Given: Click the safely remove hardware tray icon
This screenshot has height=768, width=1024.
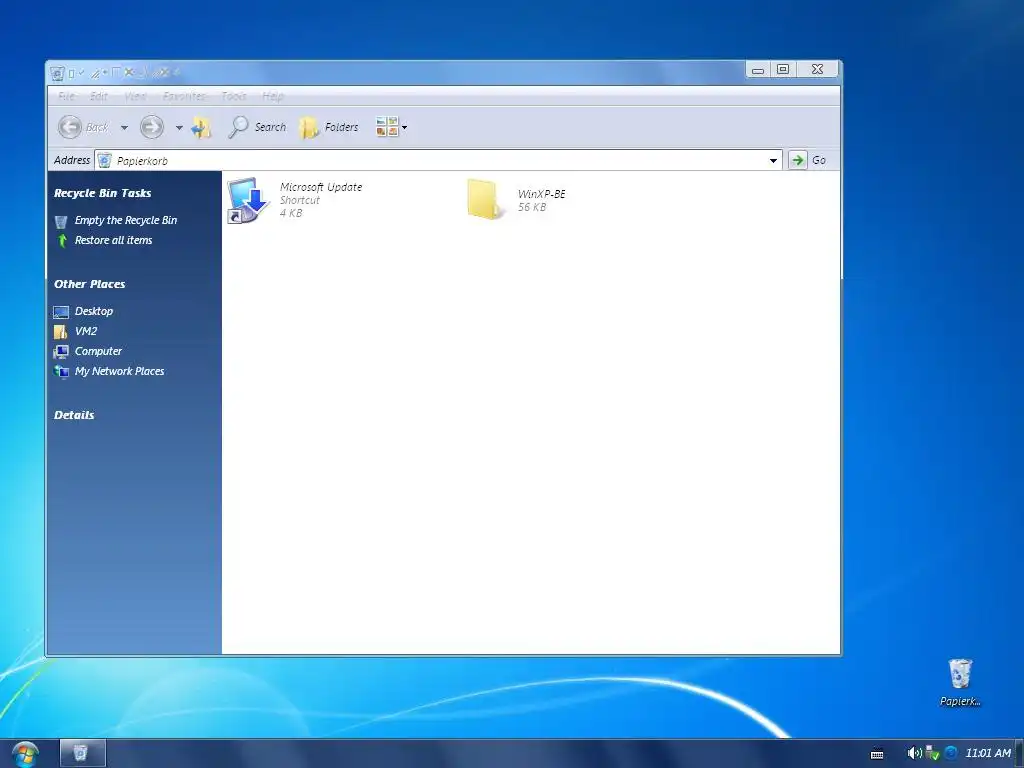Looking at the screenshot, I should (x=933, y=753).
